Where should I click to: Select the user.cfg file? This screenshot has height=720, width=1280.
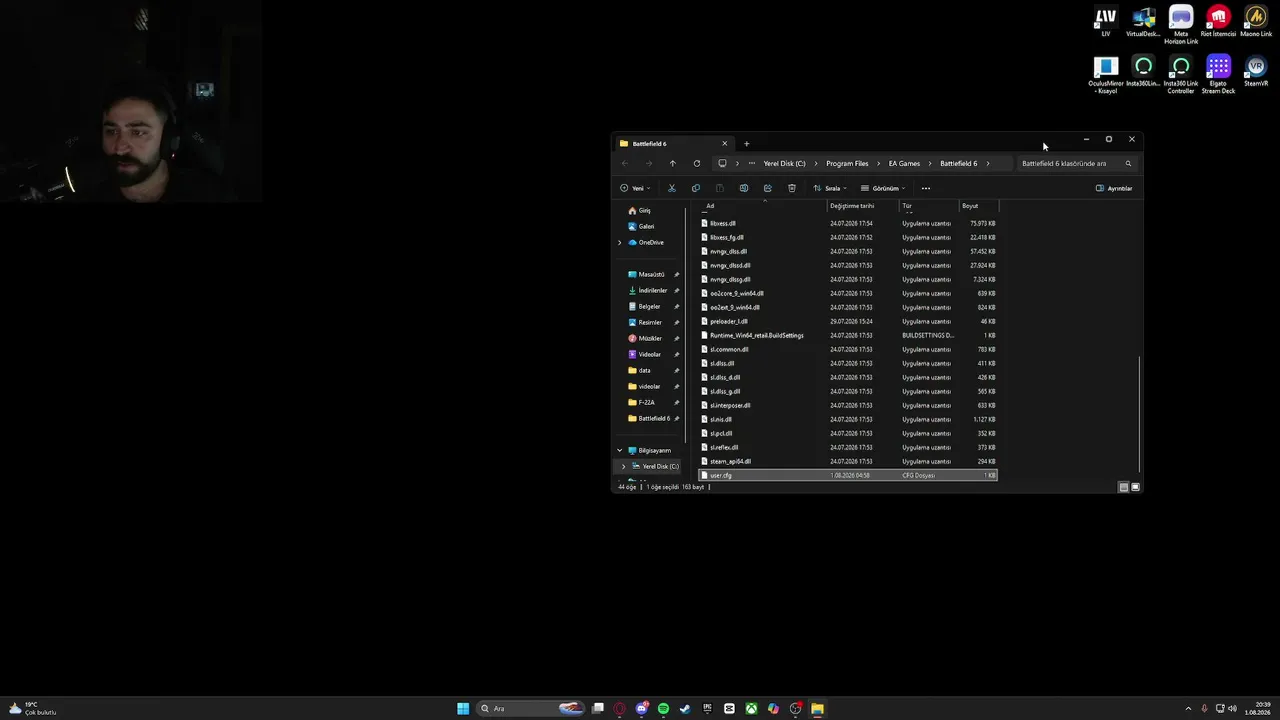tap(848, 476)
